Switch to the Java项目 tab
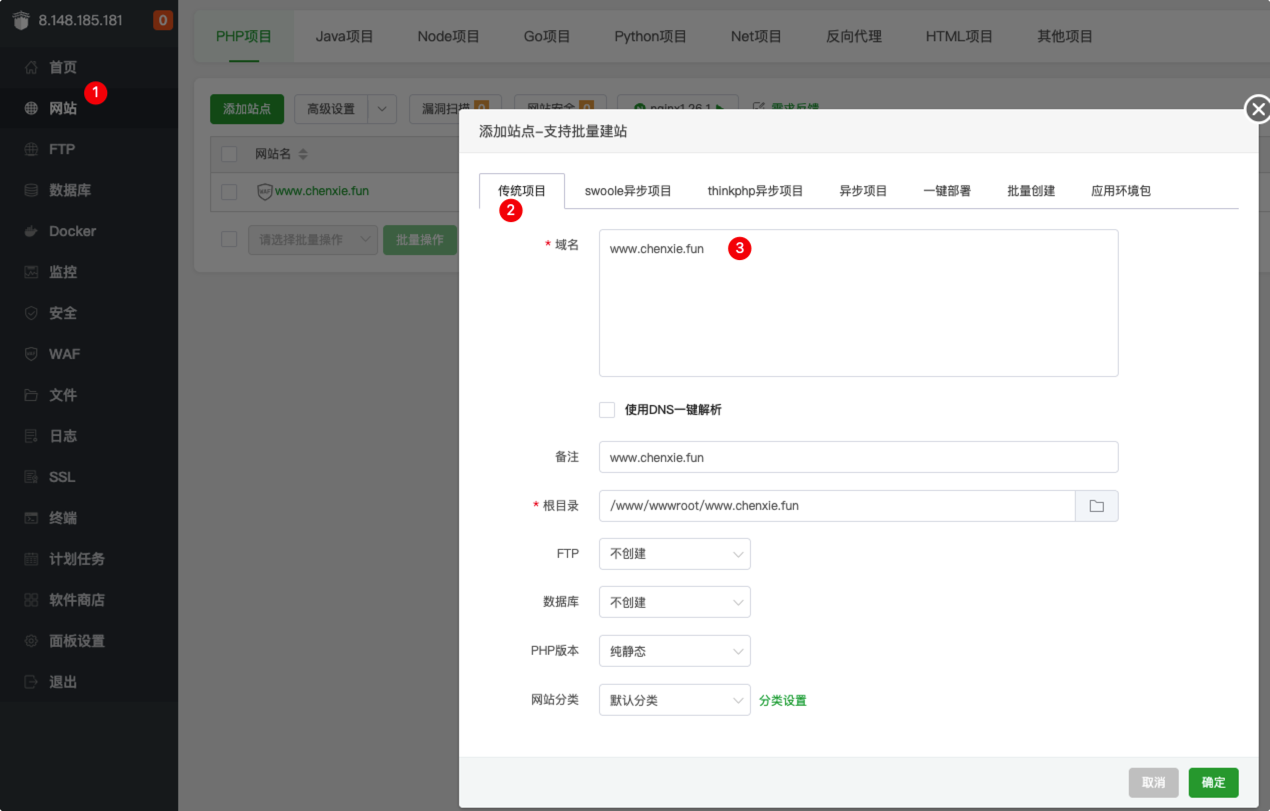1270x811 pixels. pos(344,36)
